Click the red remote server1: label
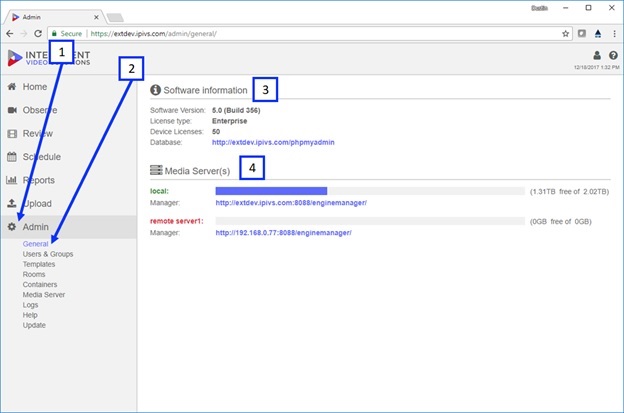Image resolution: width=624 pixels, height=413 pixels. 177,221
